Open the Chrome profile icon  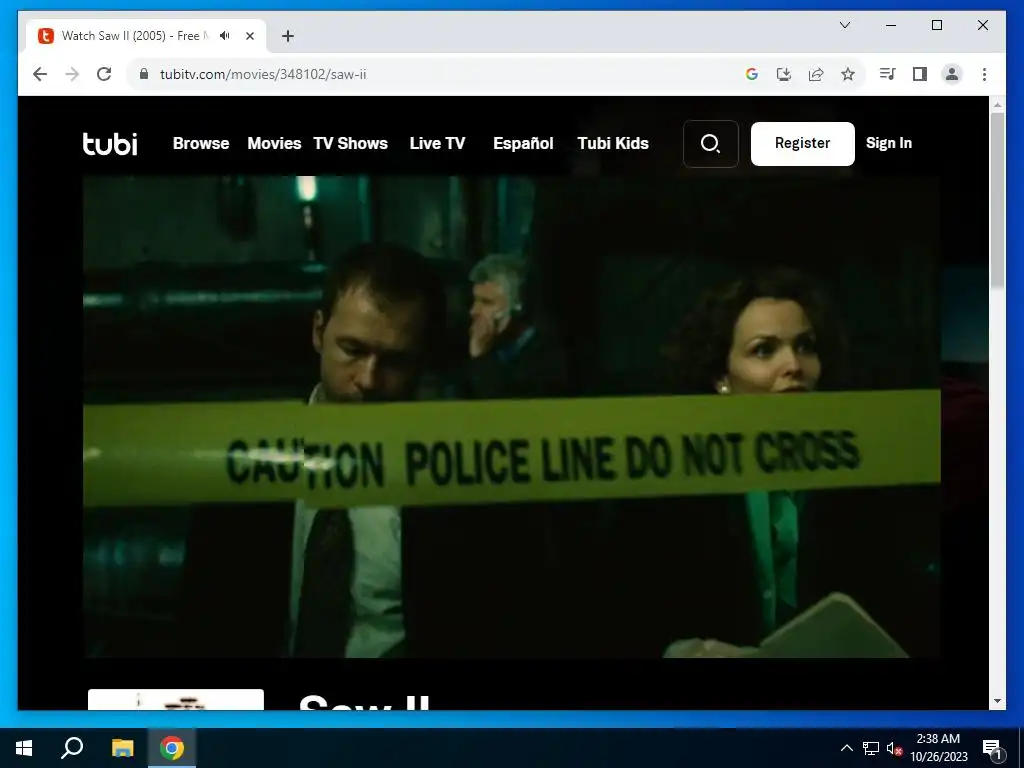952,74
